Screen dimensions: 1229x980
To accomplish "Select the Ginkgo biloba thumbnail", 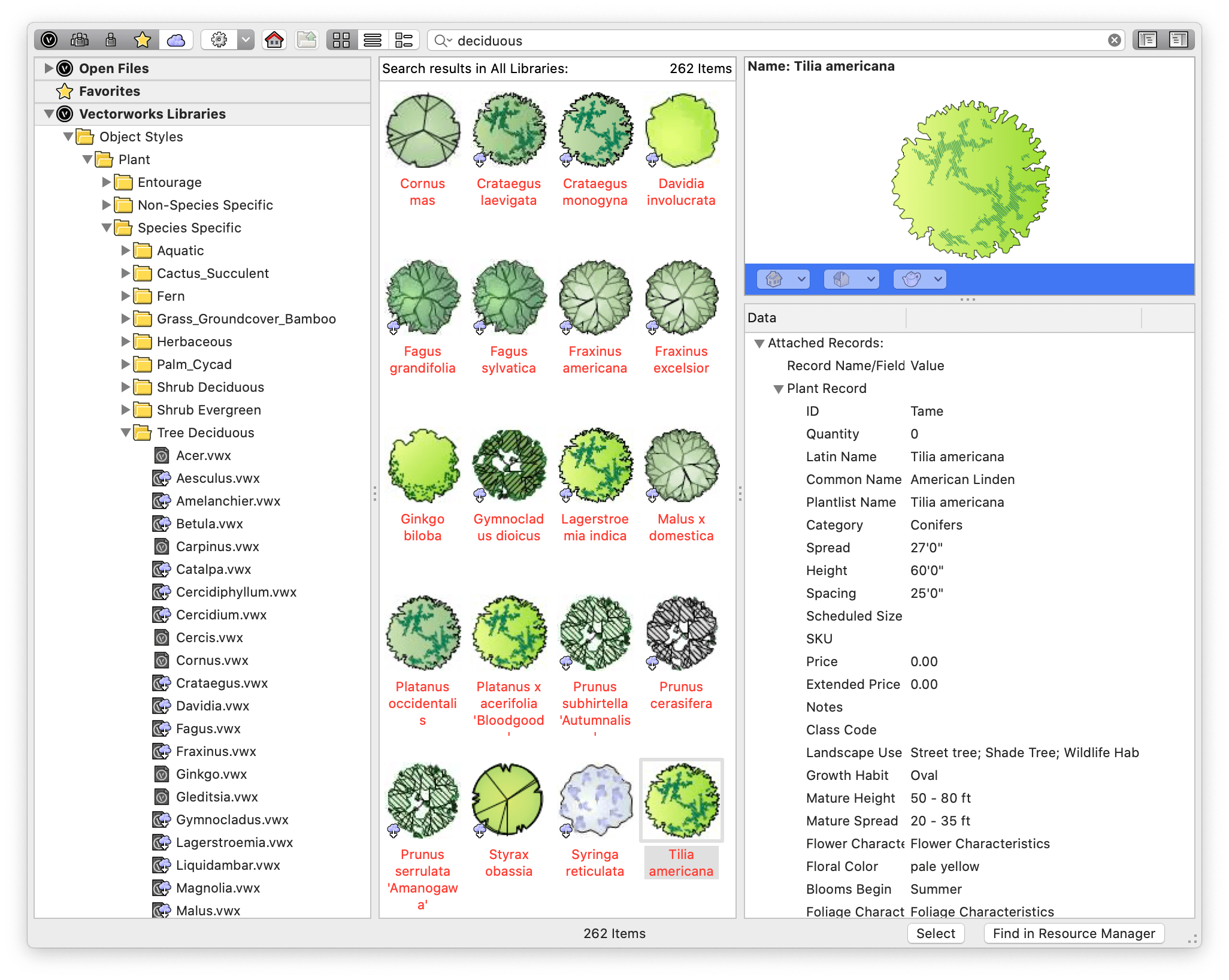I will click(423, 465).
